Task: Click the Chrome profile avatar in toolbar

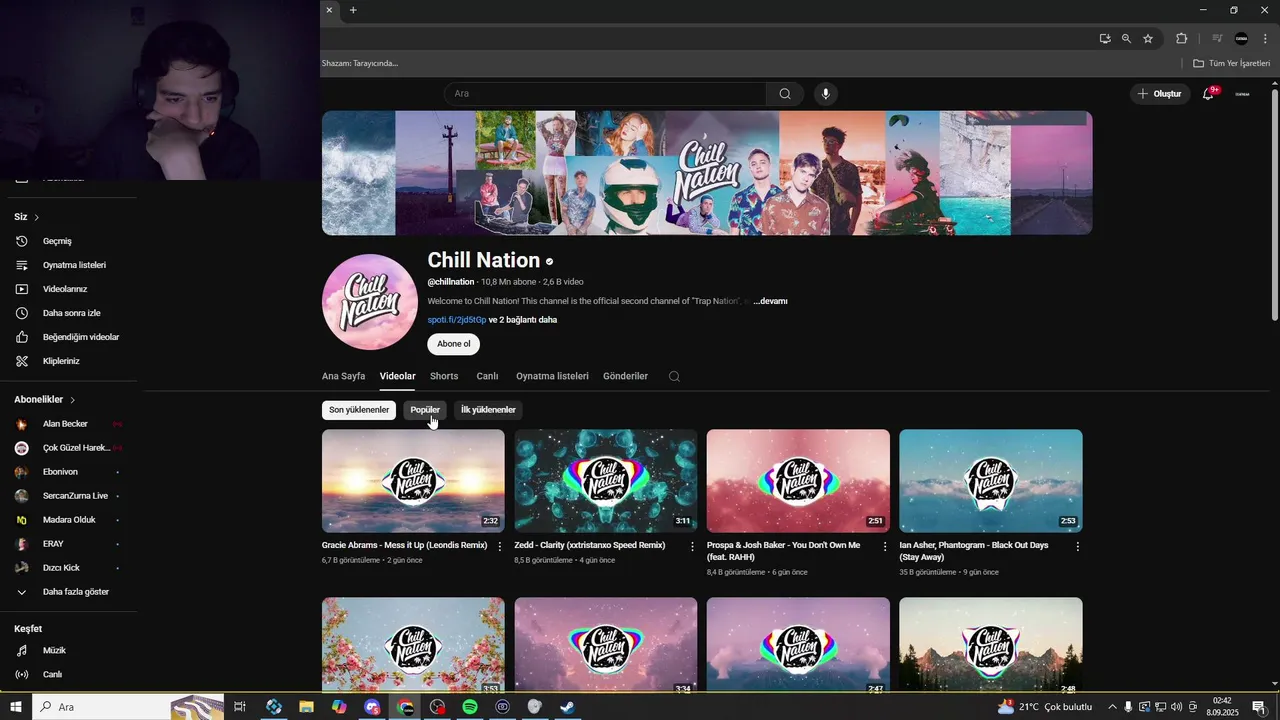Action: coord(1241,38)
